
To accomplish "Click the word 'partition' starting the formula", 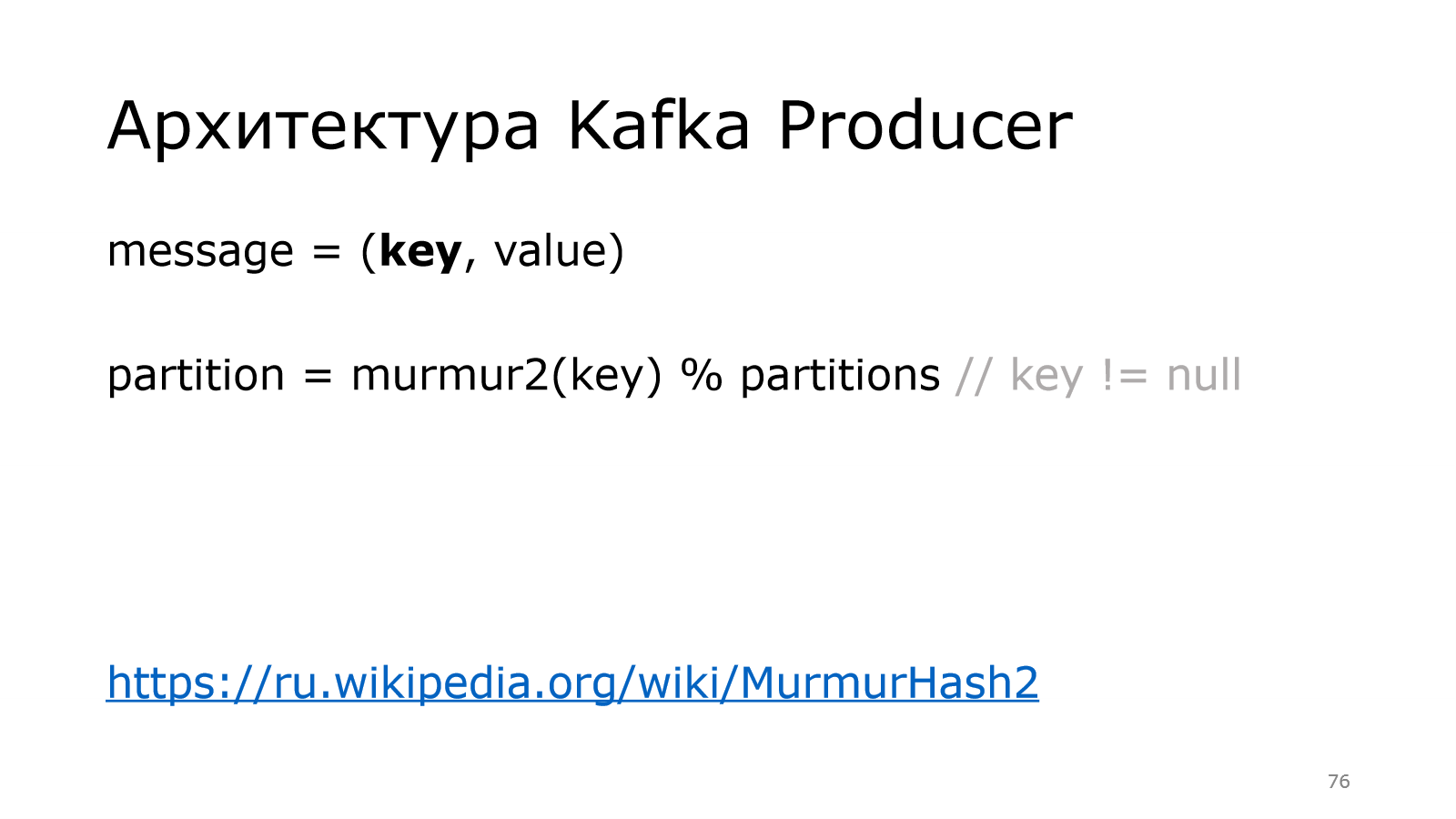I will coord(196,376).
